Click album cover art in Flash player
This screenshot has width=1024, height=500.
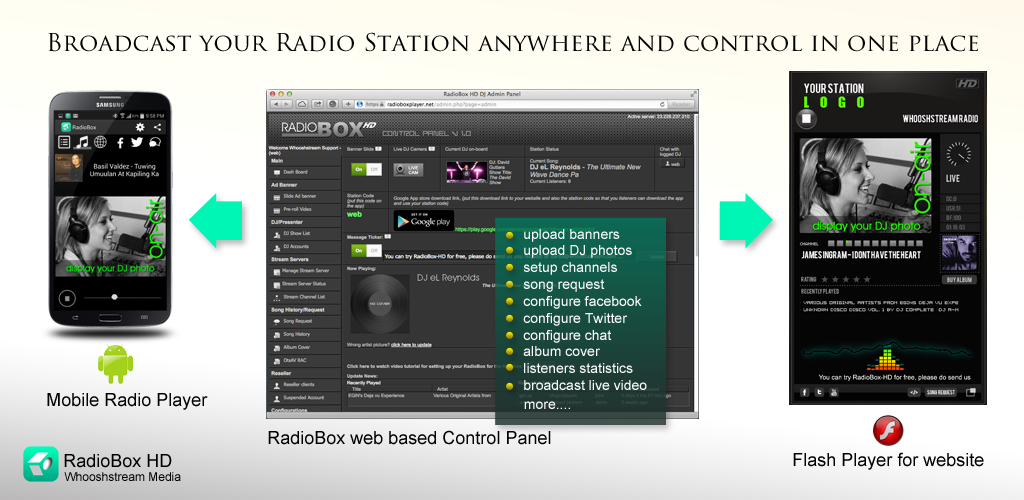coord(959,254)
